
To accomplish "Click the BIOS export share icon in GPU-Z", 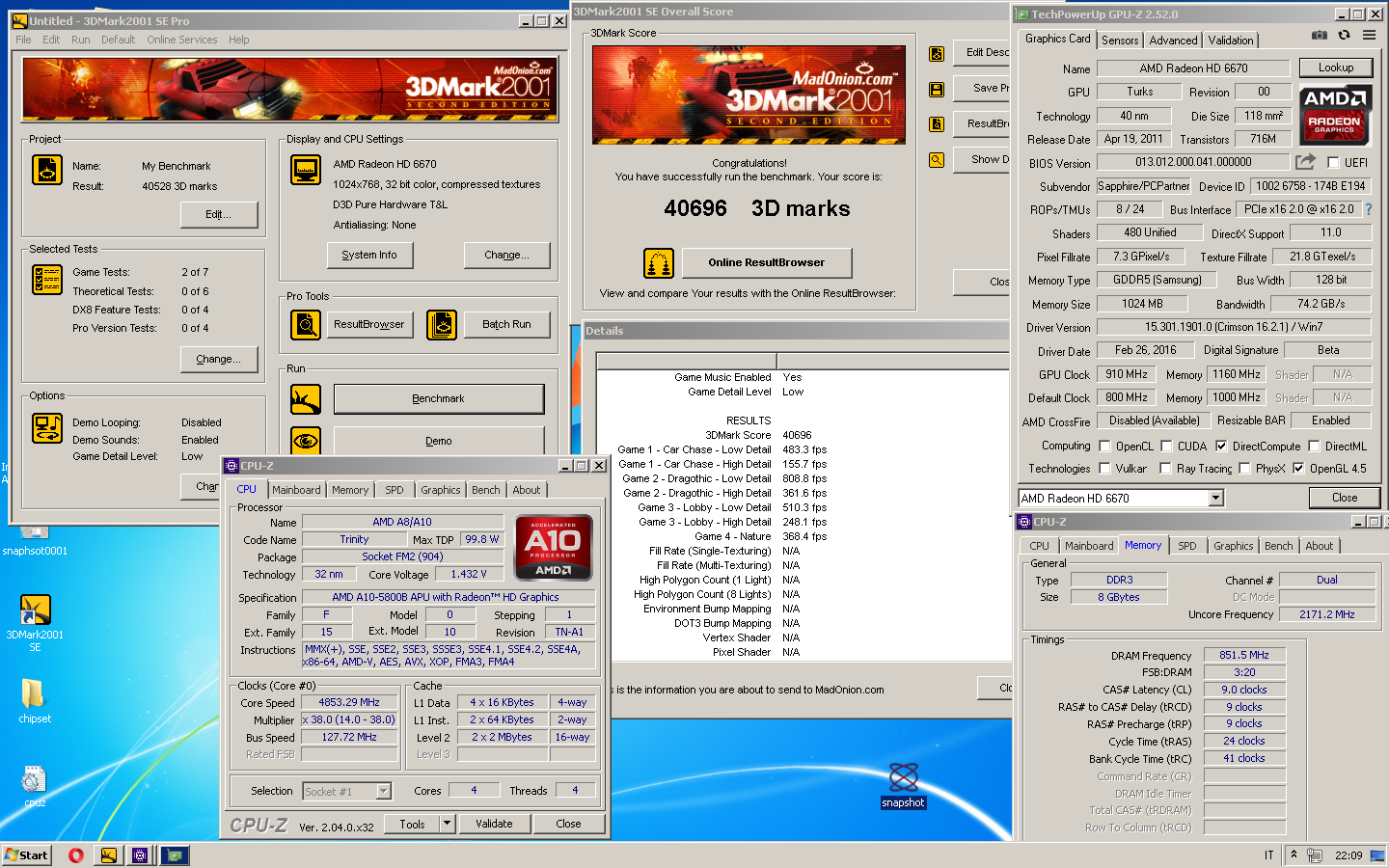I will tap(1305, 162).
